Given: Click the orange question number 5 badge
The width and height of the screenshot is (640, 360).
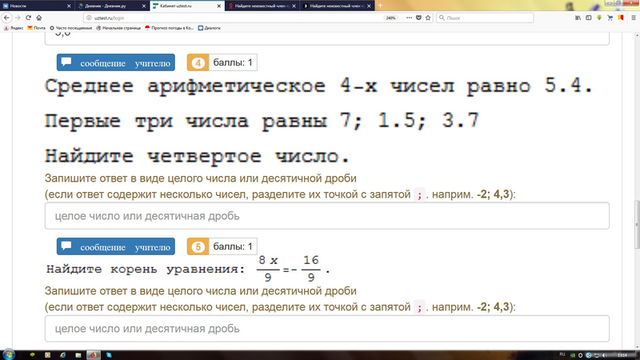Looking at the screenshot, I should click(x=198, y=247).
